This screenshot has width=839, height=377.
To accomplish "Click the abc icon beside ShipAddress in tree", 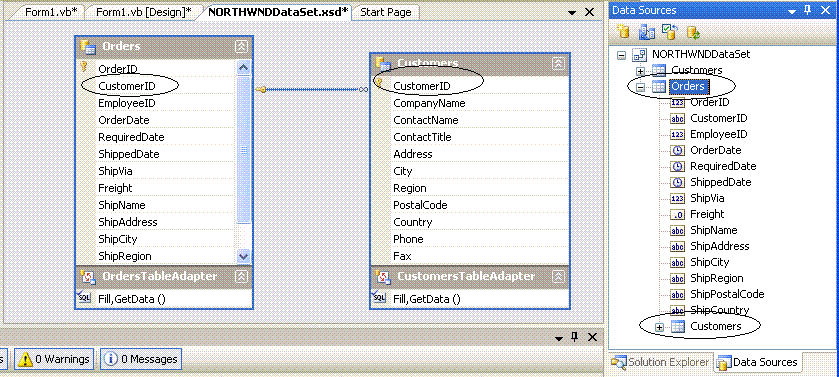I will click(x=677, y=247).
